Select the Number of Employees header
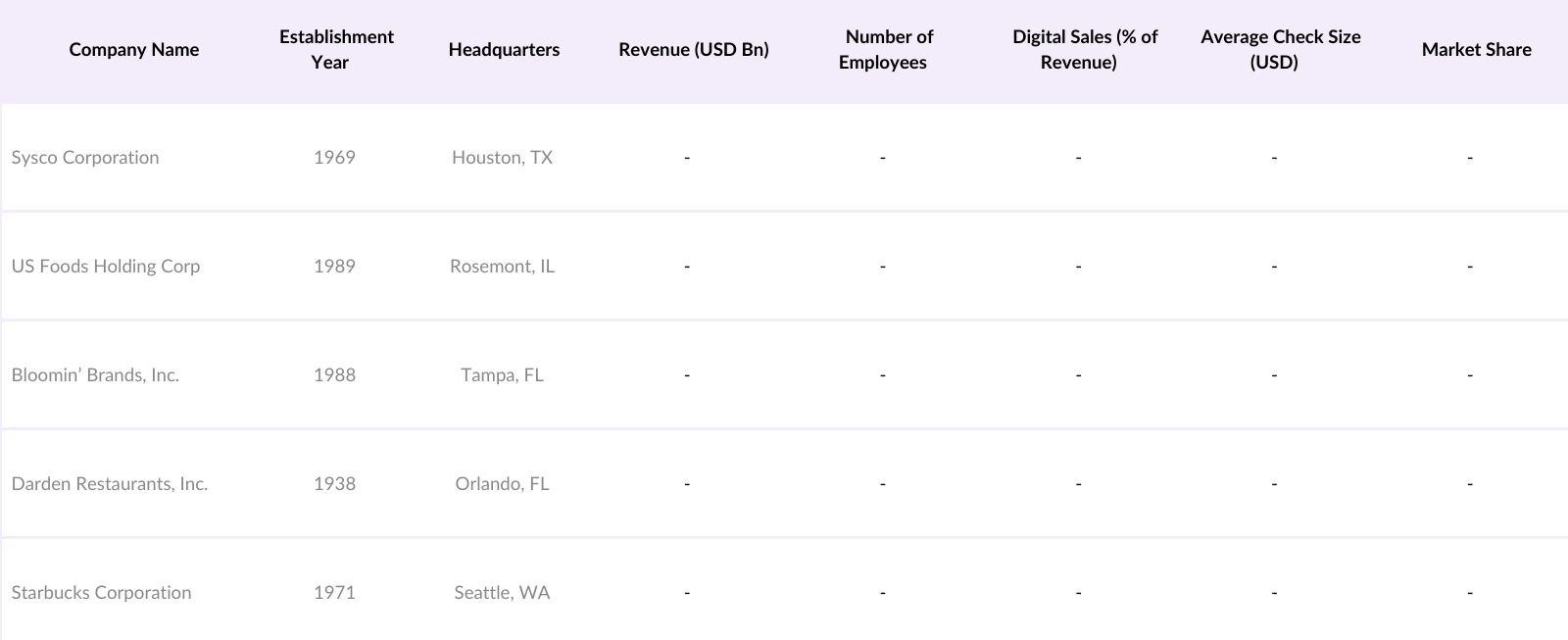The image size is (1568, 640). click(x=887, y=50)
